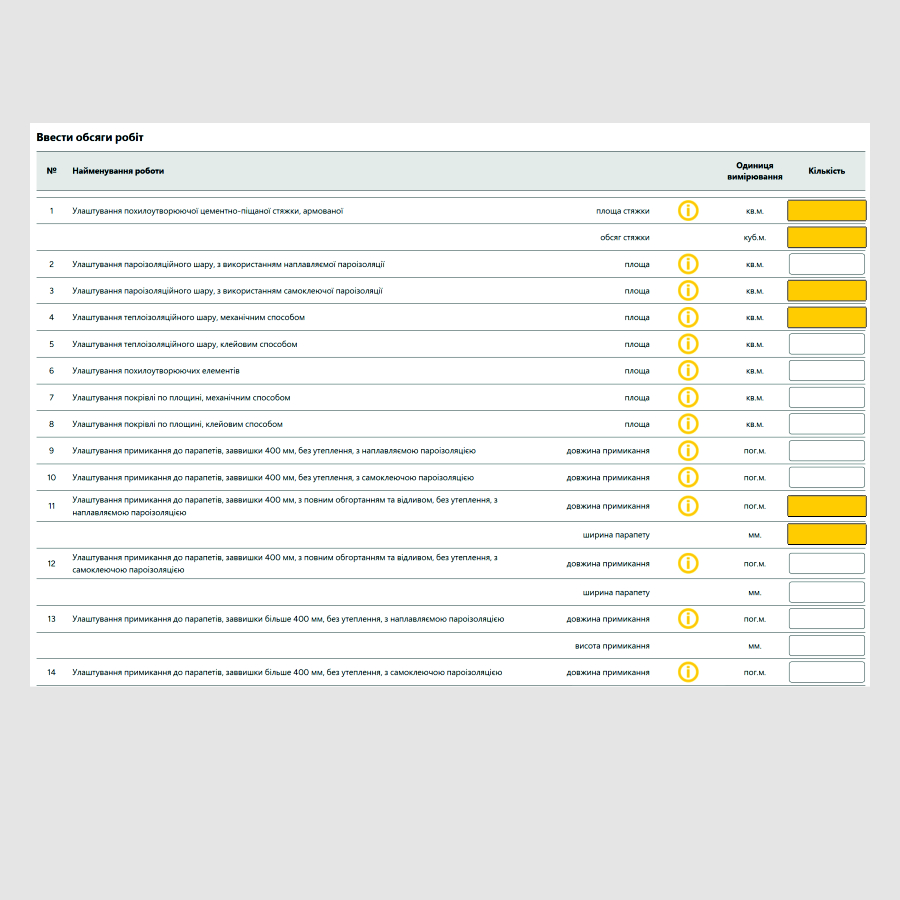The height and width of the screenshot is (900, 900).
Task: Click empty quantity field for row 2
Action: click(826, 264)
